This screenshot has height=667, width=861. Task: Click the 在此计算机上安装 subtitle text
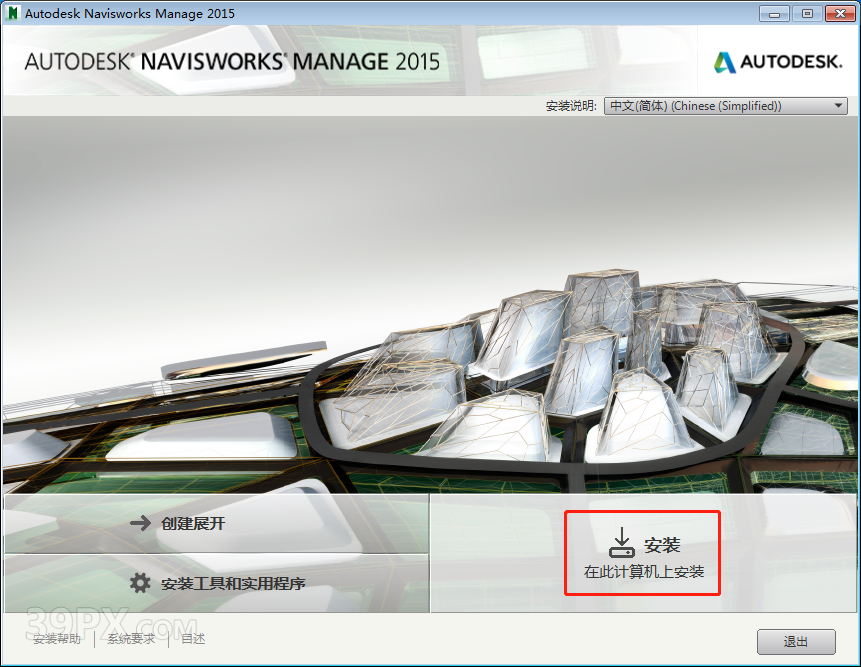(644, 572)
